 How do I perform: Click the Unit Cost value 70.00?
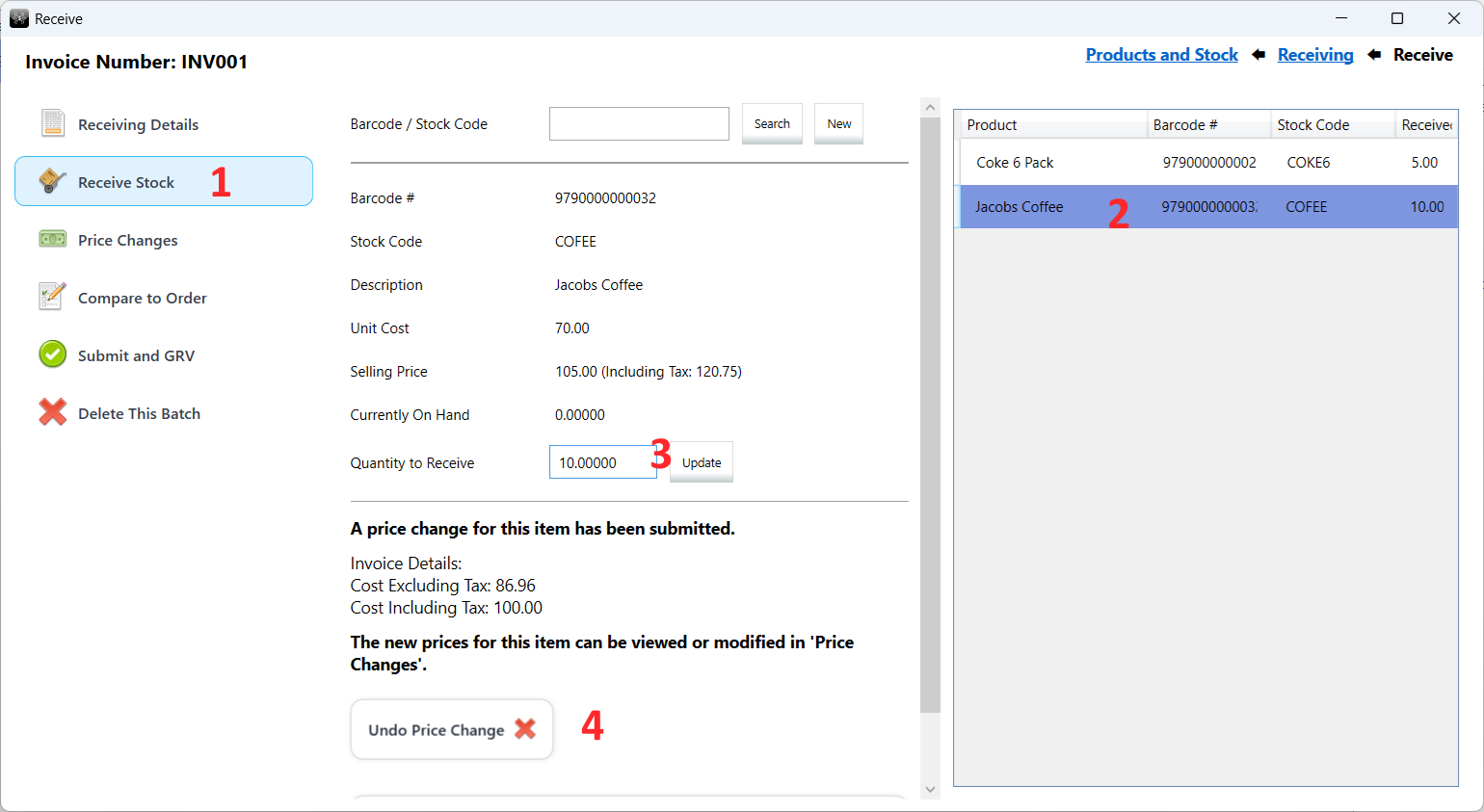click(x=571, y=328)
